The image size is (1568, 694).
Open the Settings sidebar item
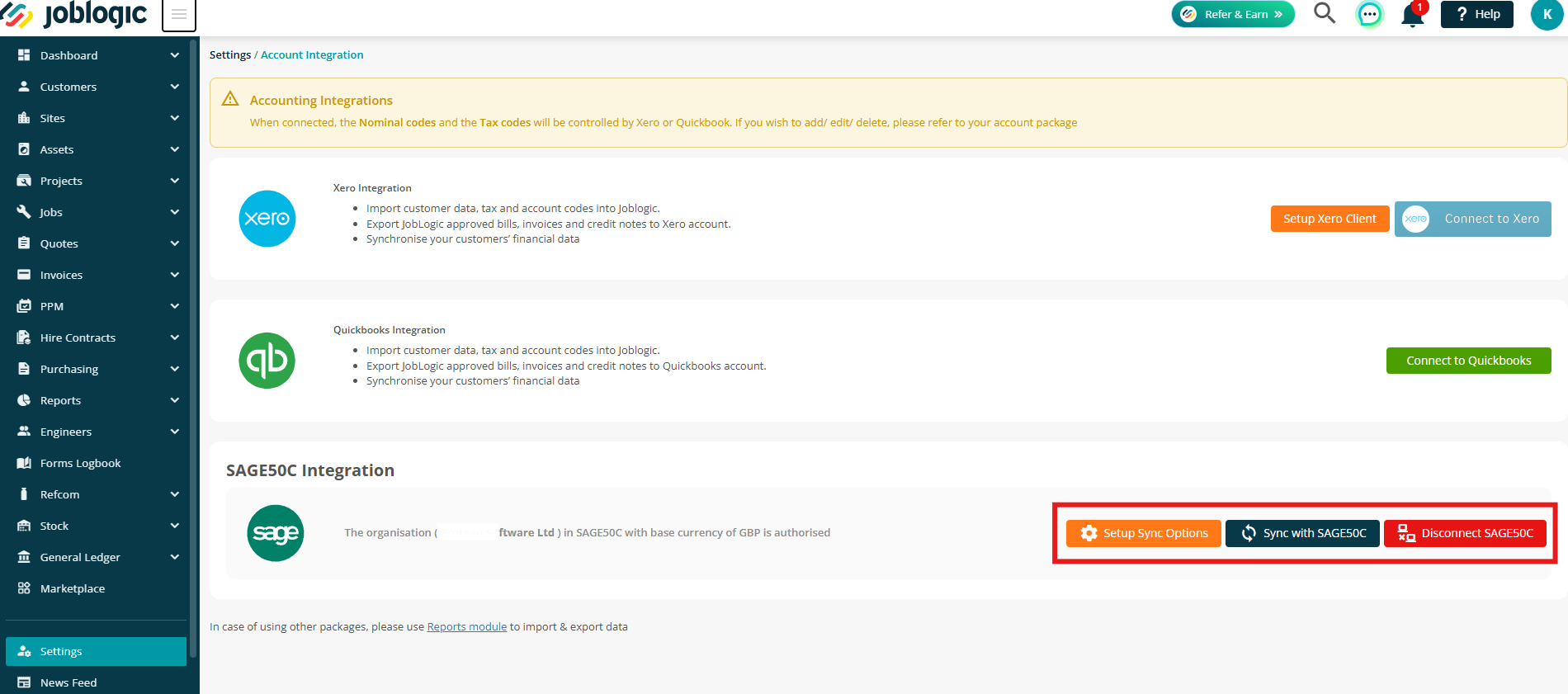pyautogui.click(x=96, y=651)
